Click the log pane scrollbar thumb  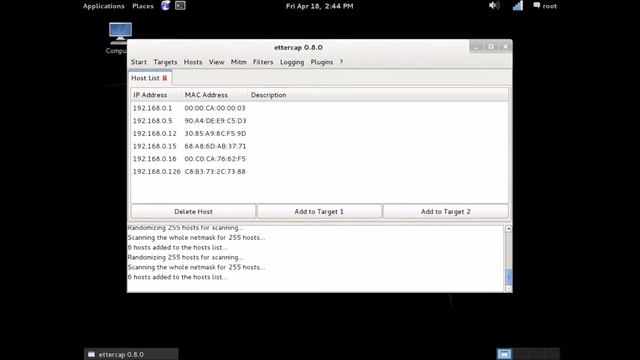[509, 277]
